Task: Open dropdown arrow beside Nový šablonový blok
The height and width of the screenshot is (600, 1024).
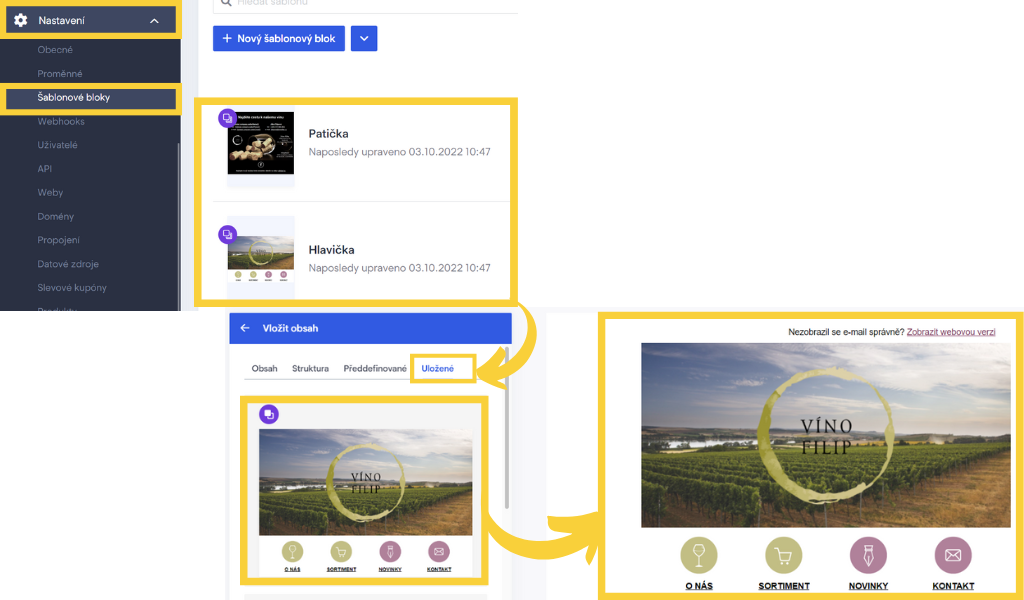Action: tap(364, 39)
